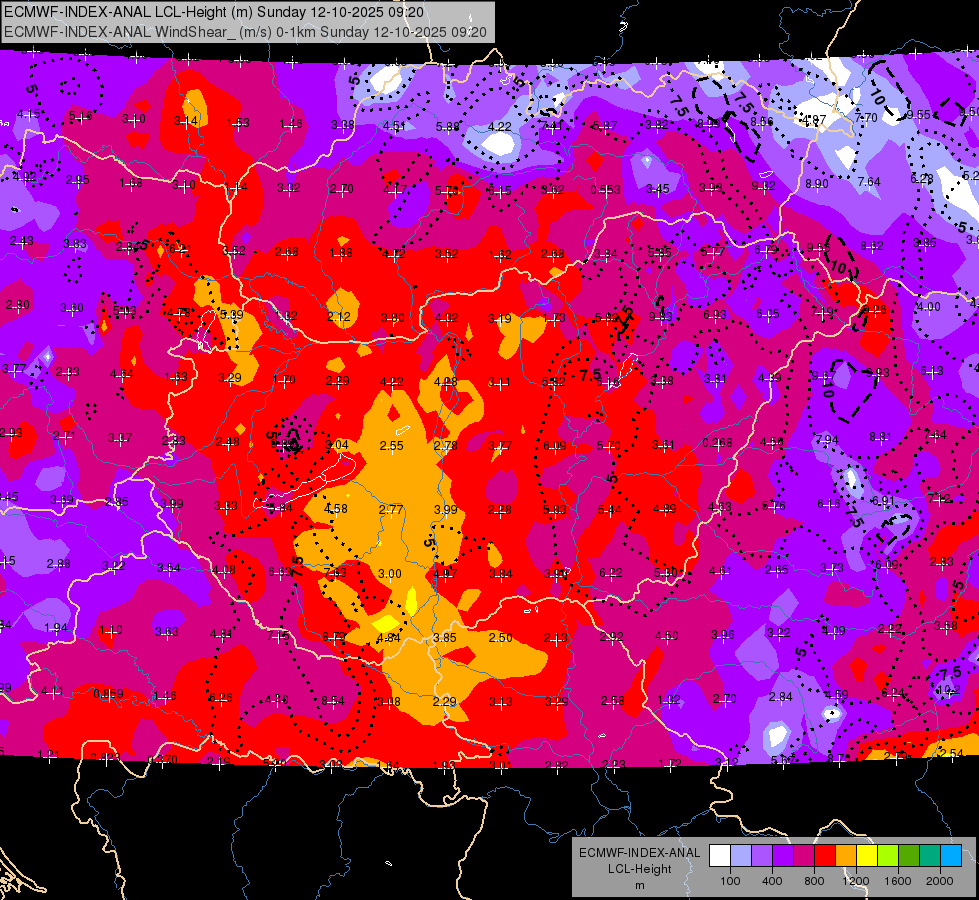Click the wind shear value 6.22
Screen dimensions: 979x900
[x=611, y=572]
